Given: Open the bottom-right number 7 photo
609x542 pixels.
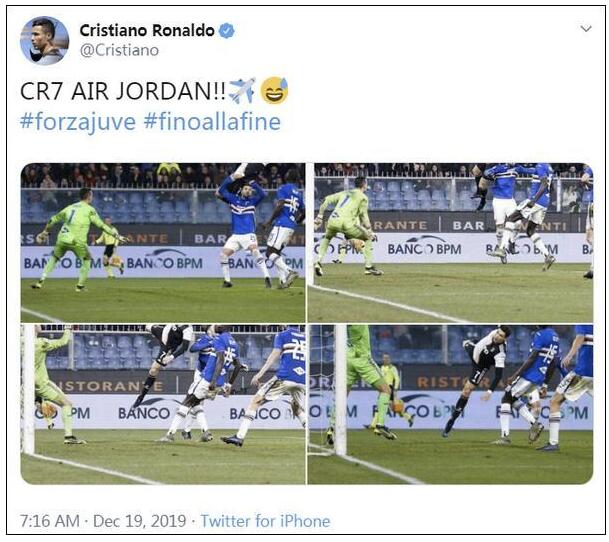Looking at the screenshot, I should point(451,404).
